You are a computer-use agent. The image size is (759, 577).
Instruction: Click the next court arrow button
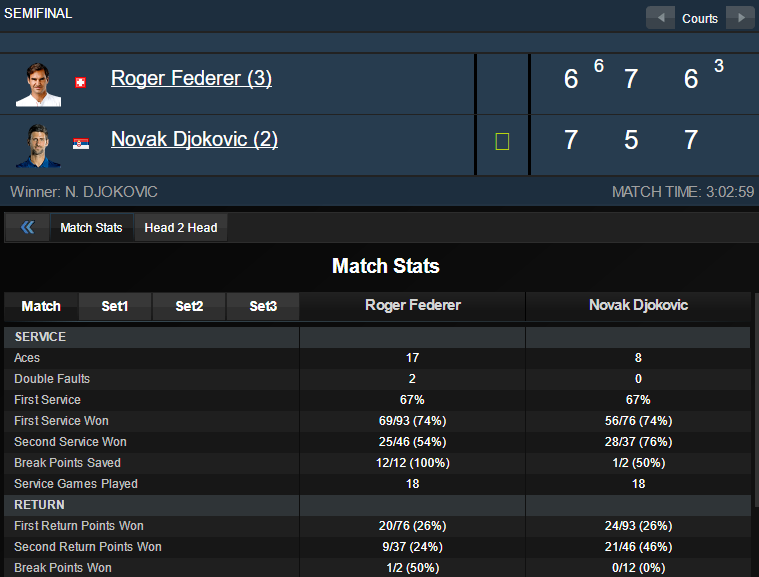pyautogui.click(x=740, y=18)
